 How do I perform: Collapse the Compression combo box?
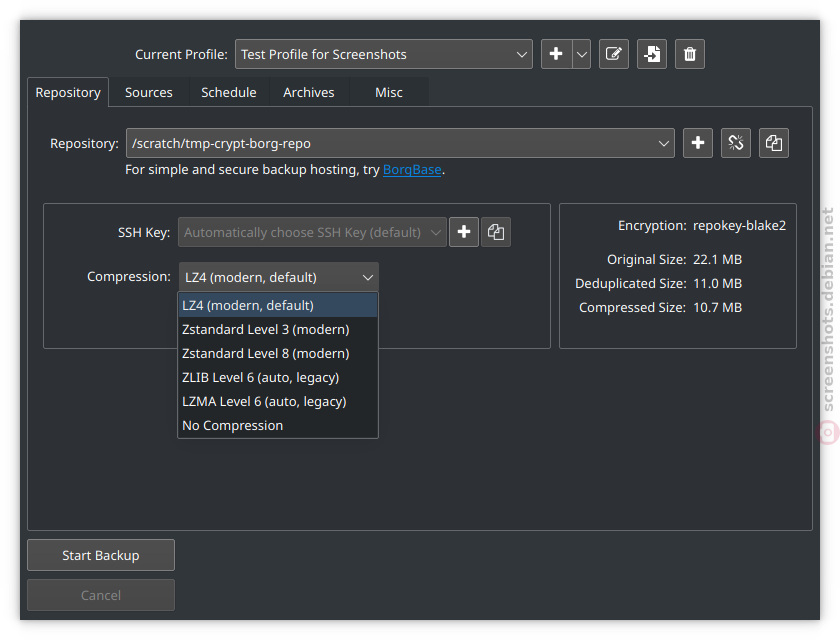coord(278,277)
